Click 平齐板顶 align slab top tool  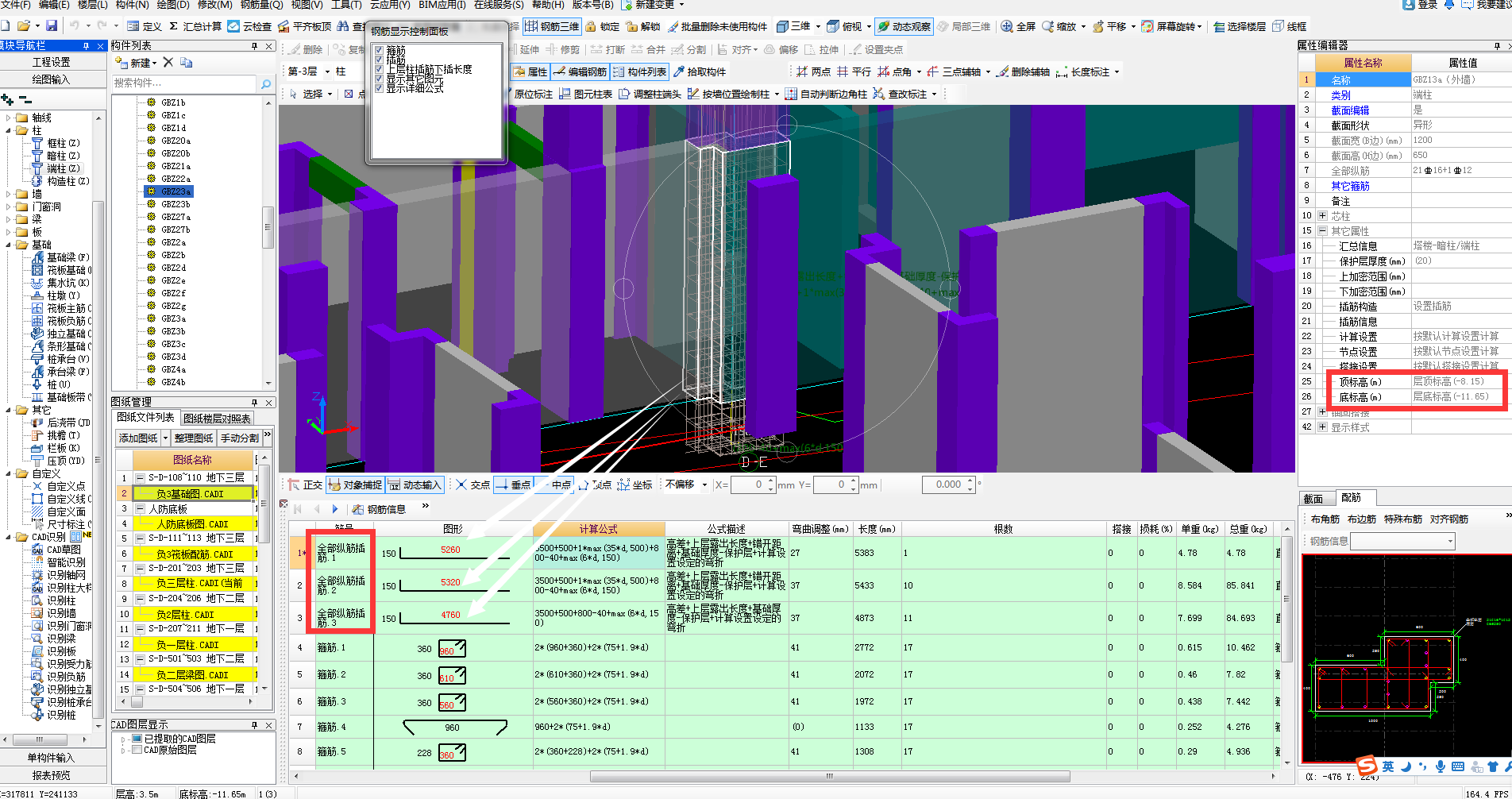tap(304, 26)
